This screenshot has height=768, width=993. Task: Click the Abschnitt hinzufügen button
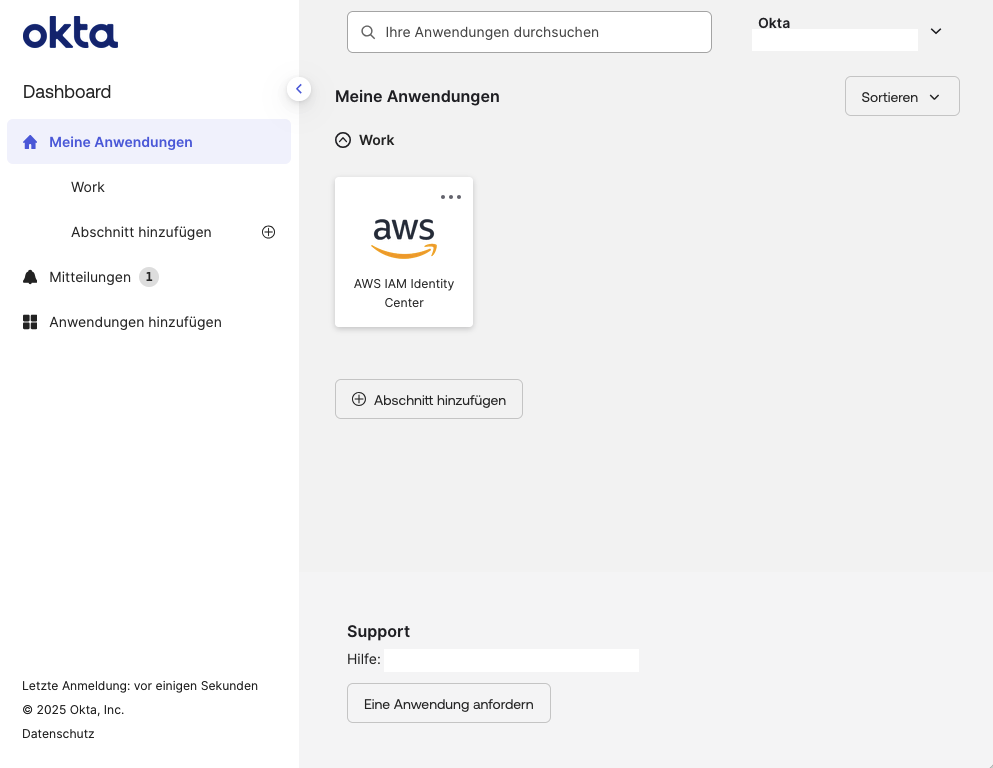(x=428, y=398)
